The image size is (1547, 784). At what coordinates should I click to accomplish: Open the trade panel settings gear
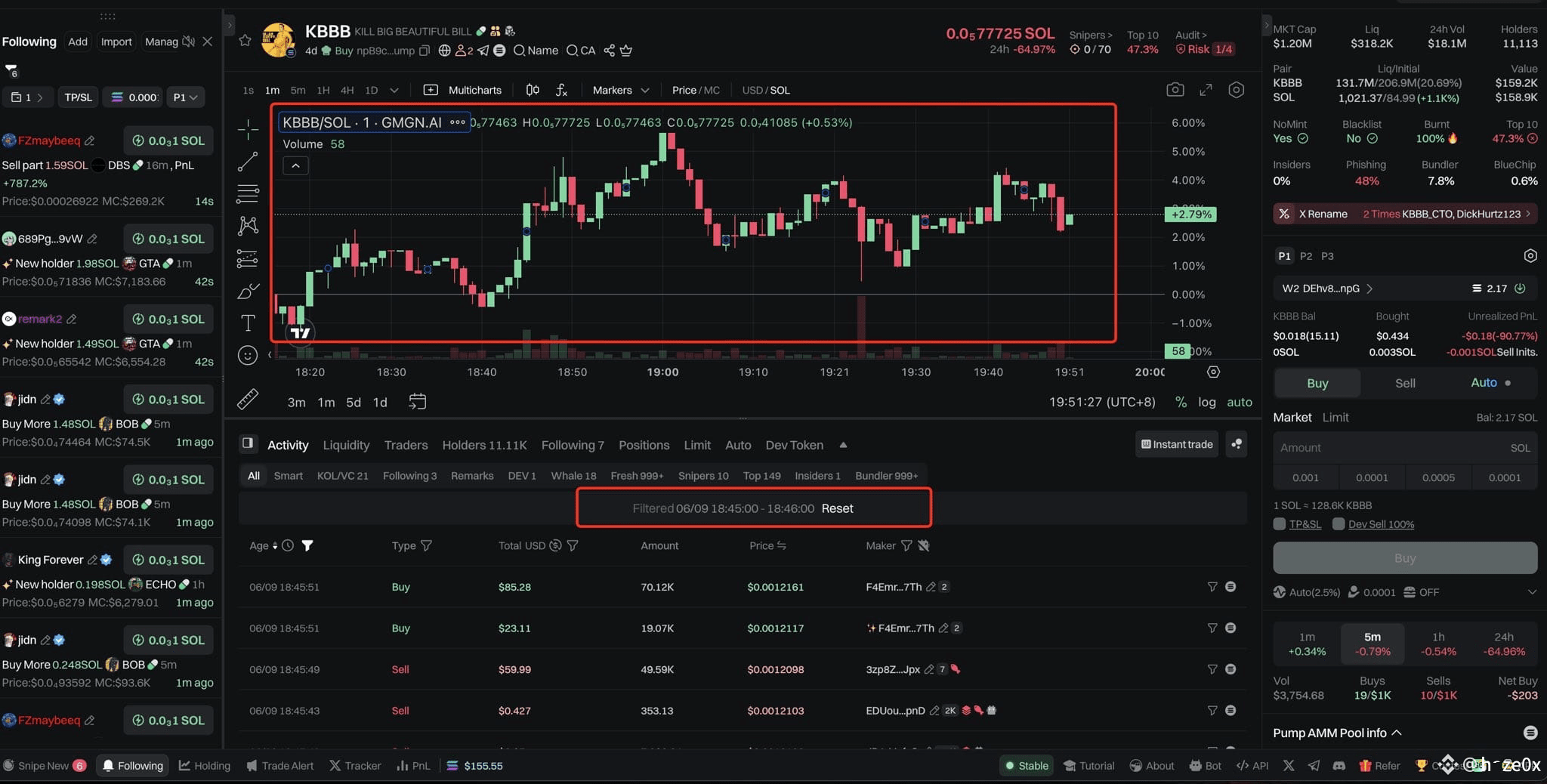pos(1530,256)
